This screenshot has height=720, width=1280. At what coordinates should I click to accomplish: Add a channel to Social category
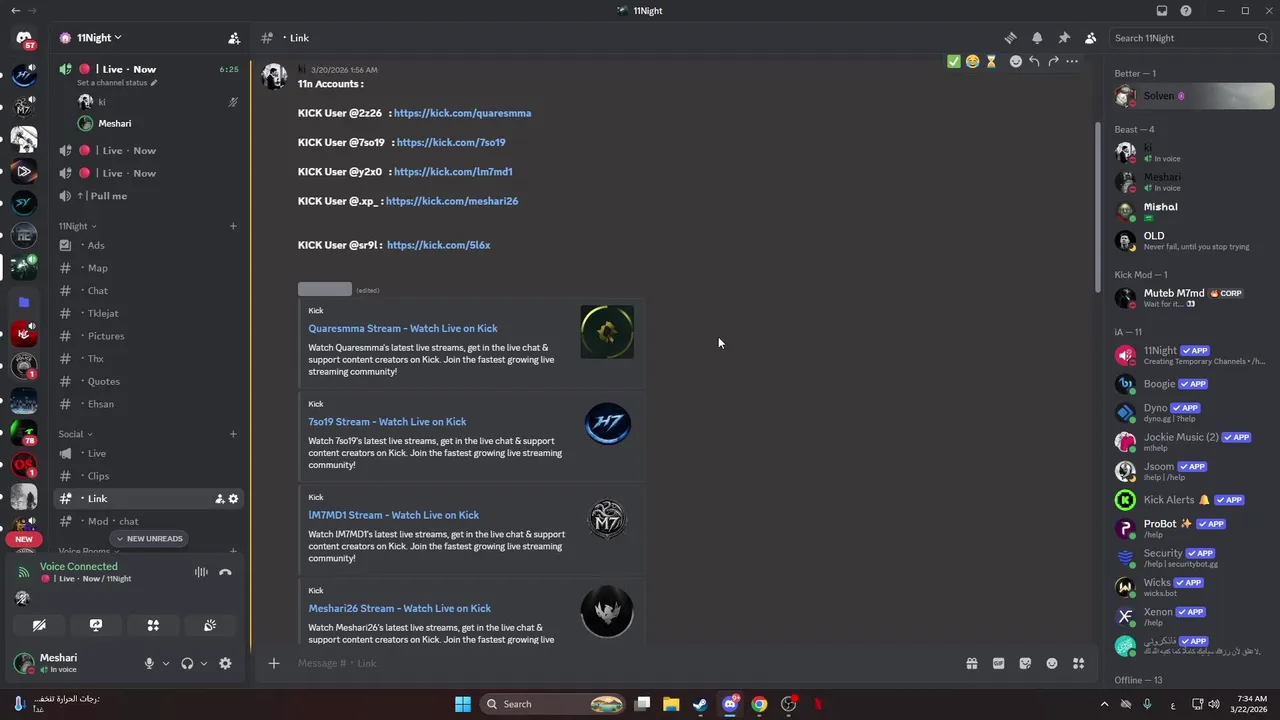233,434
